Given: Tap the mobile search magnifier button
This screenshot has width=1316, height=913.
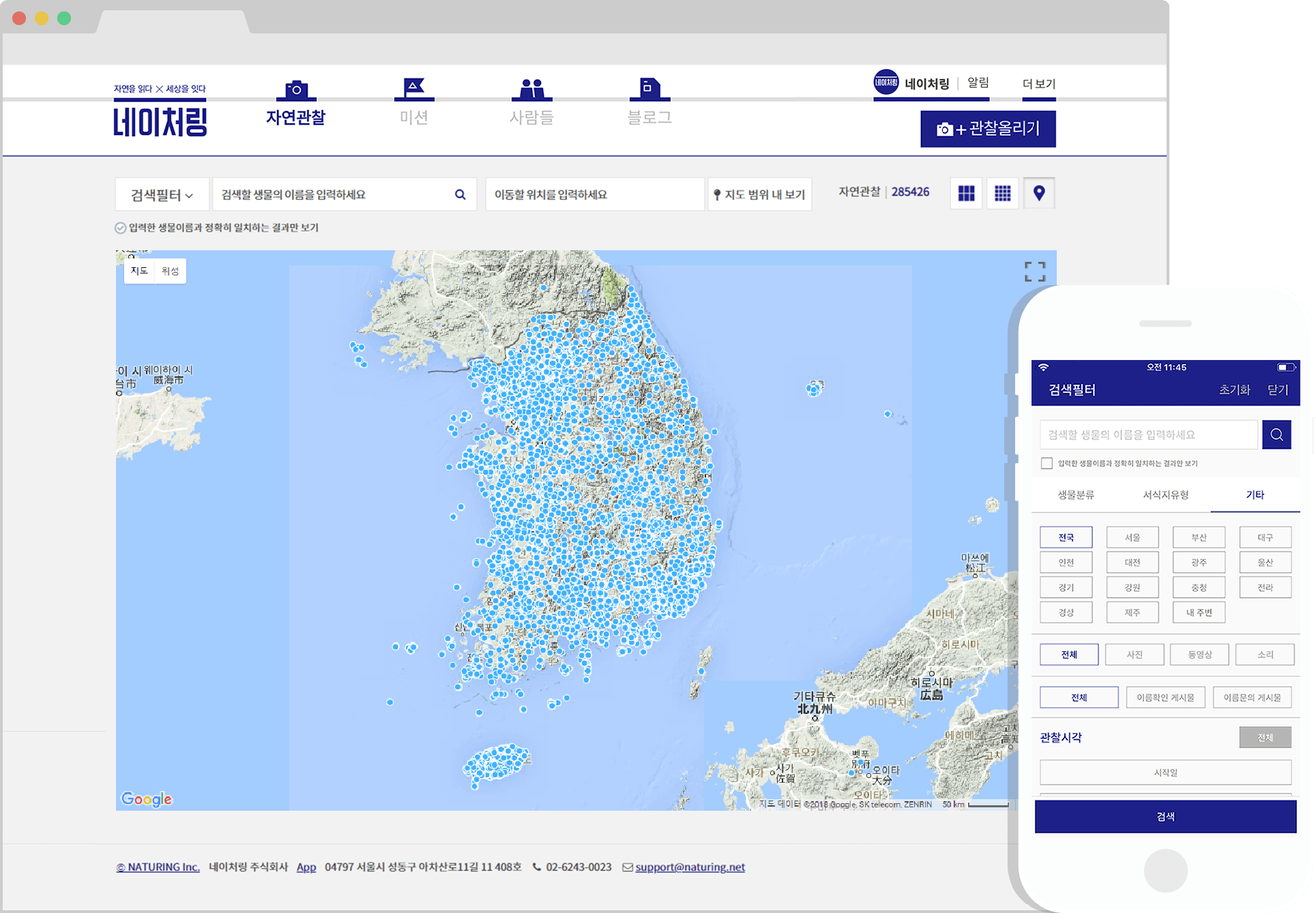Looking at the screenshot, I should (x=1276, y=434).
